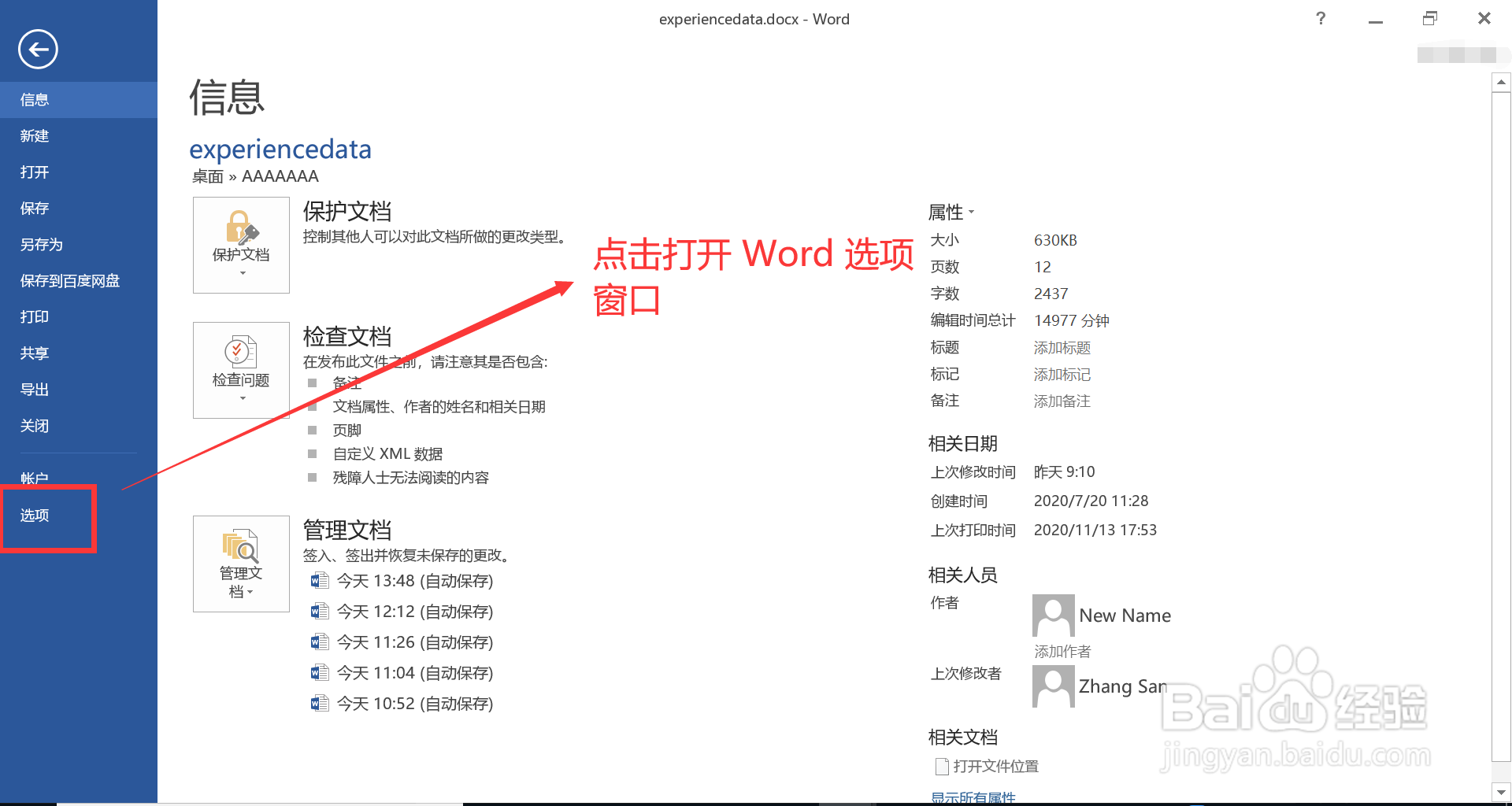Screen dimensions: 1512x806
Task: Open the 今天 13:48 autosaved version
Action: coord(415,581)
